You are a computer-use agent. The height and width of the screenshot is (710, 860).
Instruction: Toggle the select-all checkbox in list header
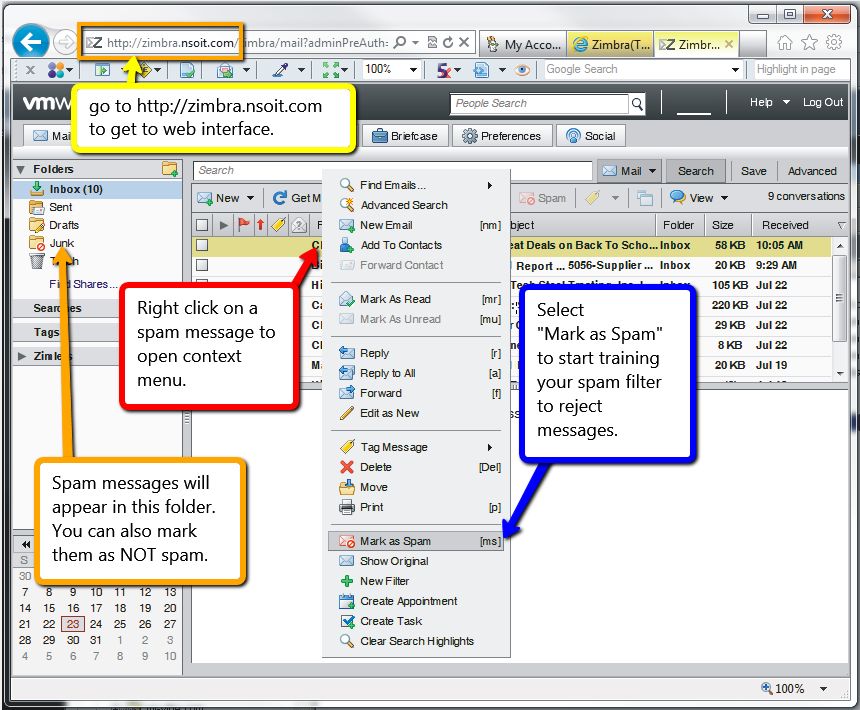click(x=202, y=225)
